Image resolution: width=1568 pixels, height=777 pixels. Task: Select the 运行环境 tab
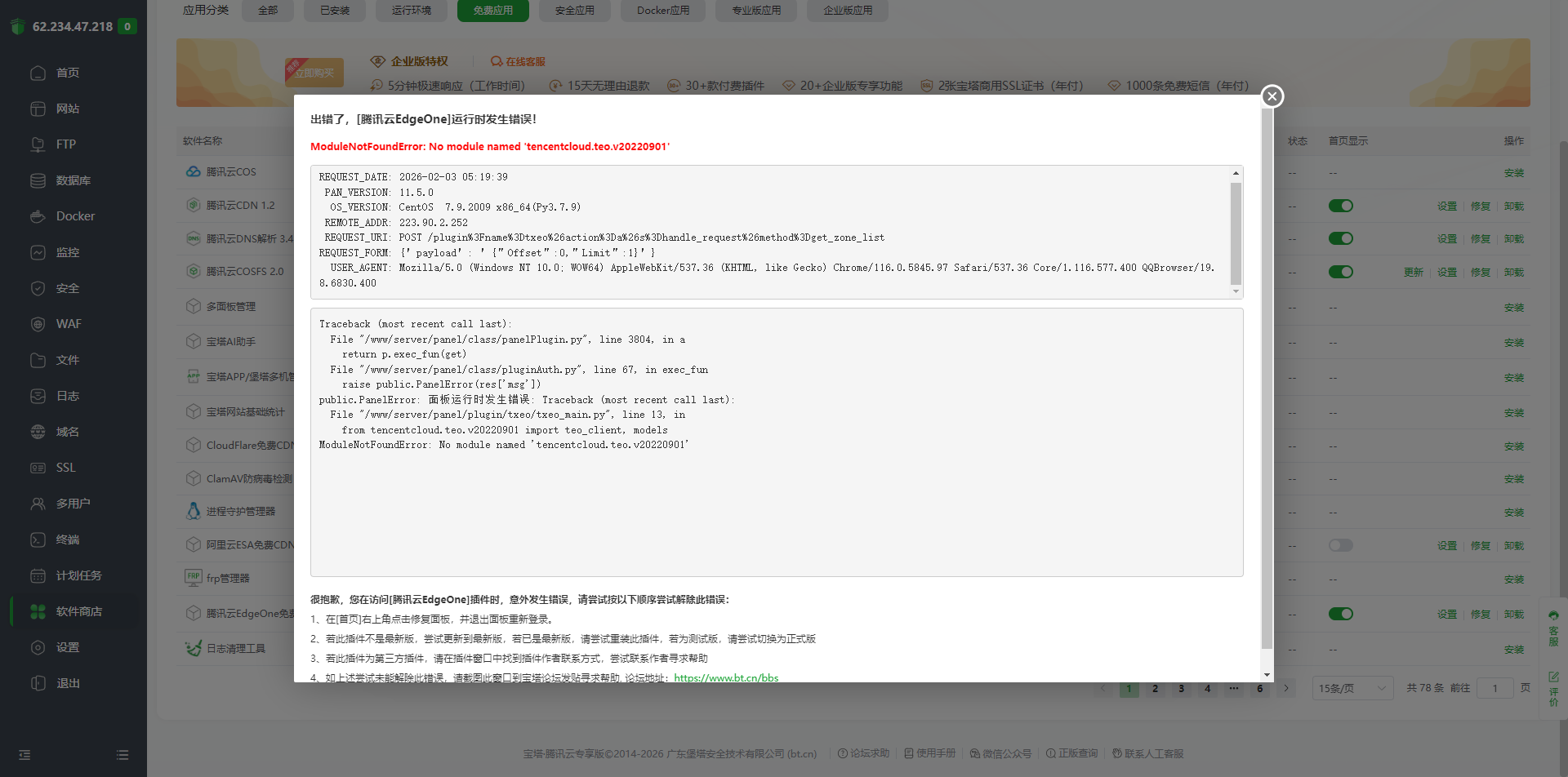(x=412, y=11)
